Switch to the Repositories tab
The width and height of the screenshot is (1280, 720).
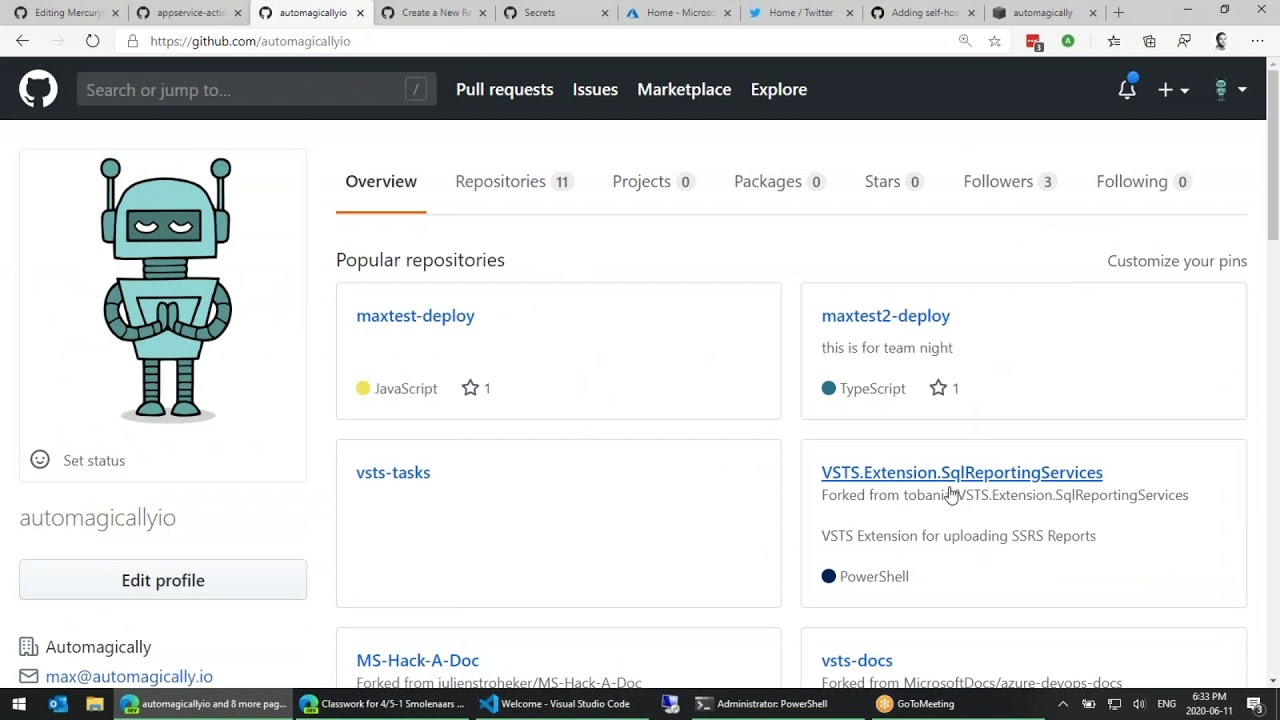pos(514,182)
